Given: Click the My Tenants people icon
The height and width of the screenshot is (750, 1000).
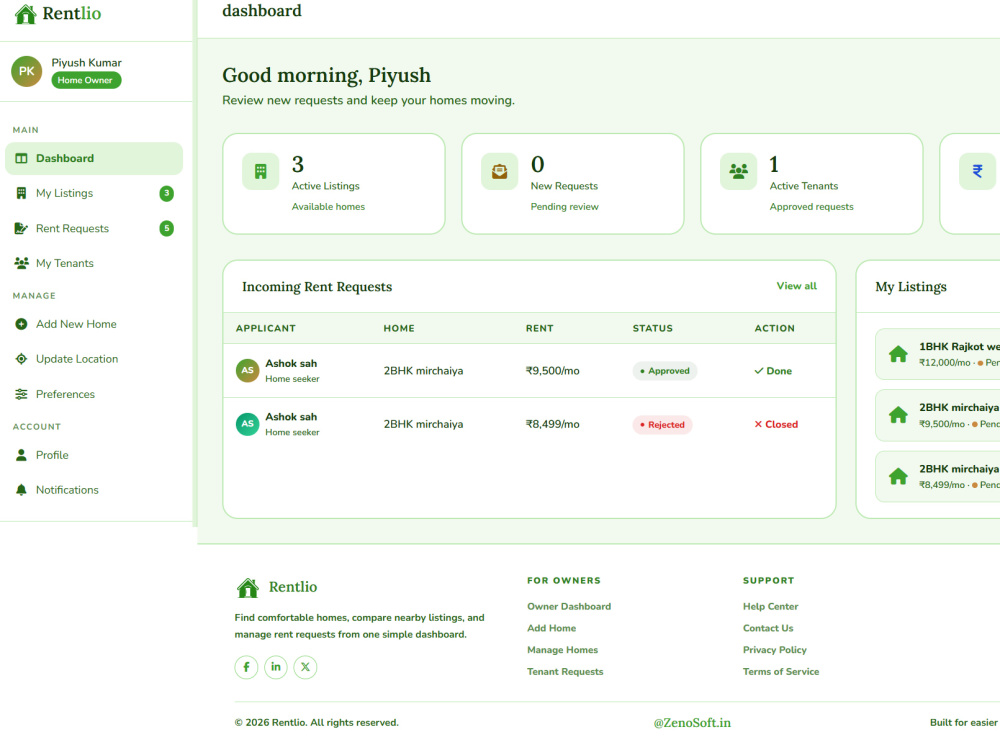Looking at the screenshot, I should click(21, 263).
